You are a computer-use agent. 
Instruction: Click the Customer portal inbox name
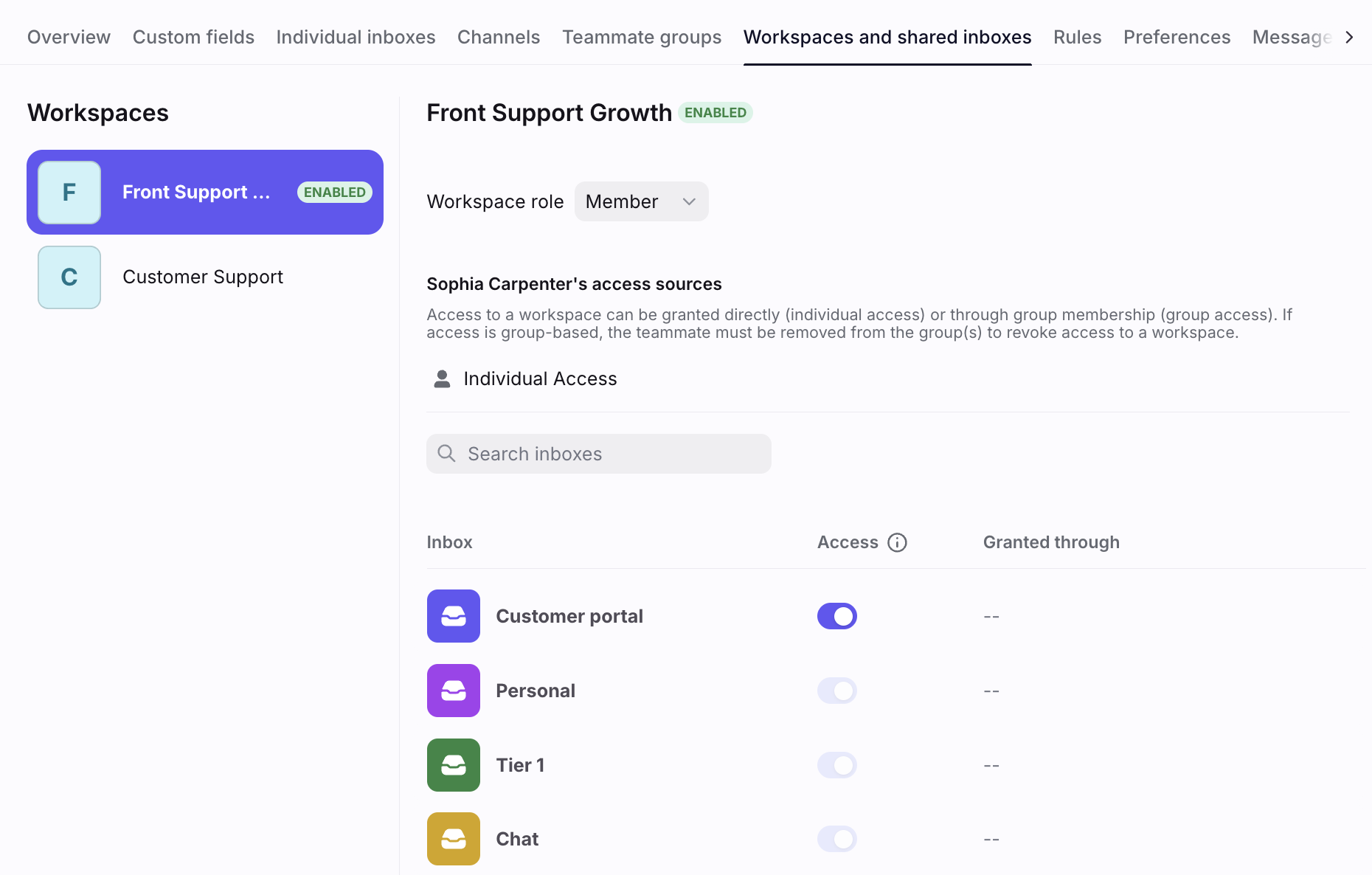click(569, 616)
